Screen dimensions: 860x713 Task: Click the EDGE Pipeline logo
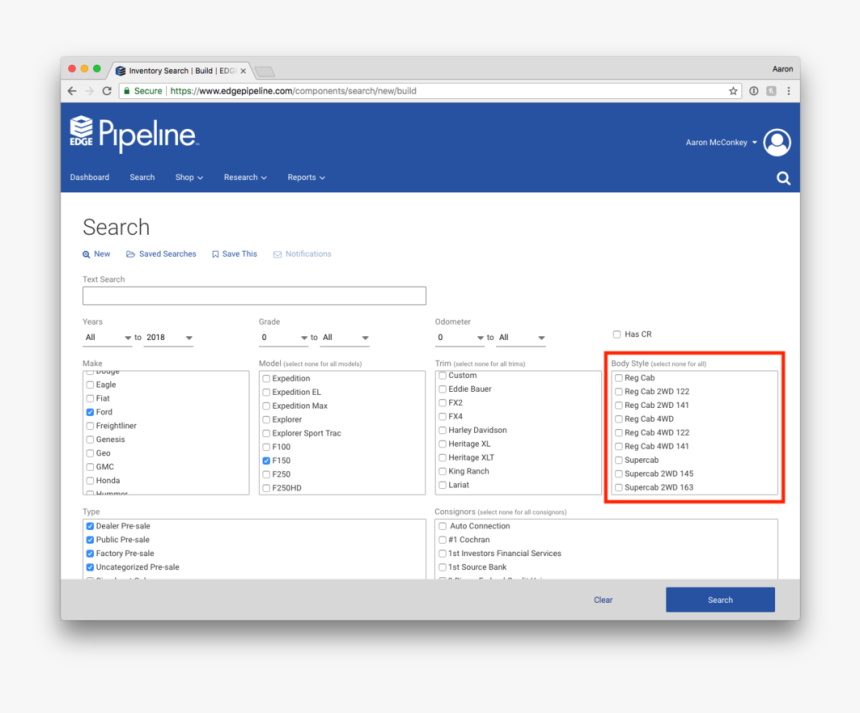pyautogui.click(x=133, y=133)
